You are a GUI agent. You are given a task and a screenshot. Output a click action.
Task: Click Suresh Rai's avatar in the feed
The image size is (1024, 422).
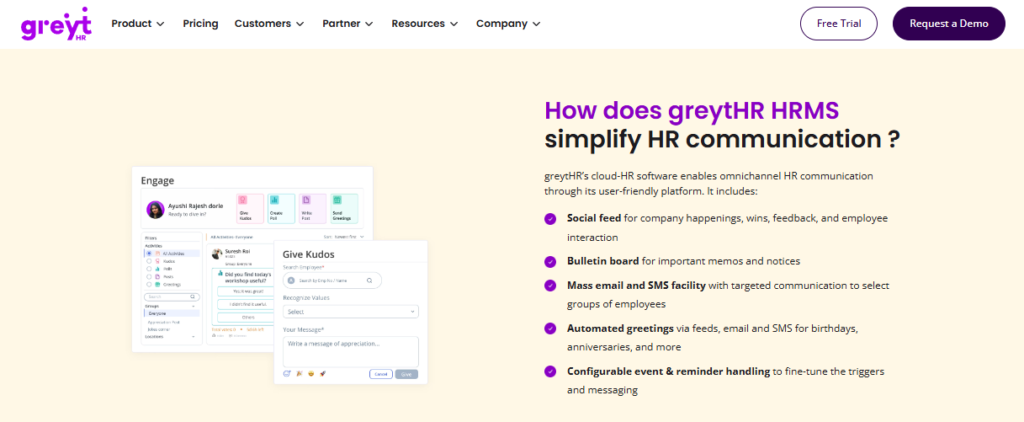point(217,254)
